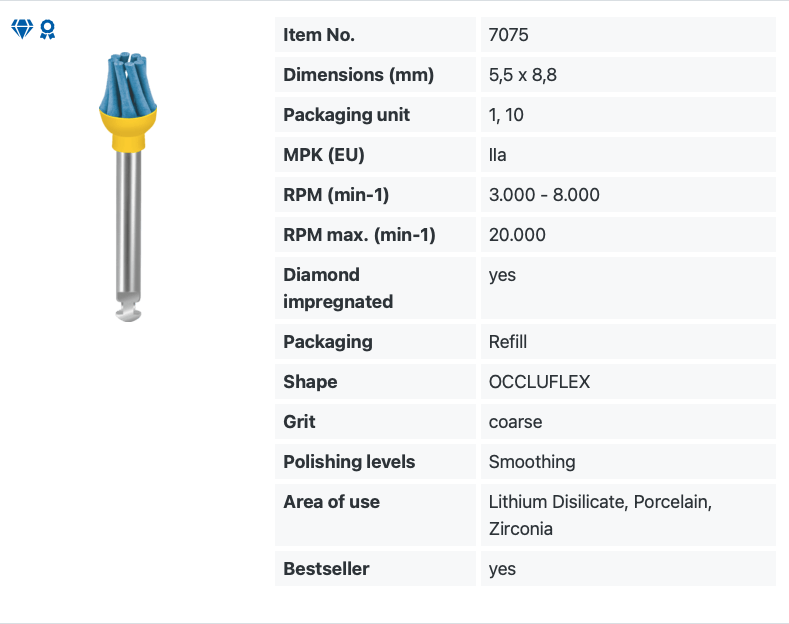Screen dimensions: 789x624
Task: Open the OCCLUFLEX polisher product image
Action: coord(128,187)
